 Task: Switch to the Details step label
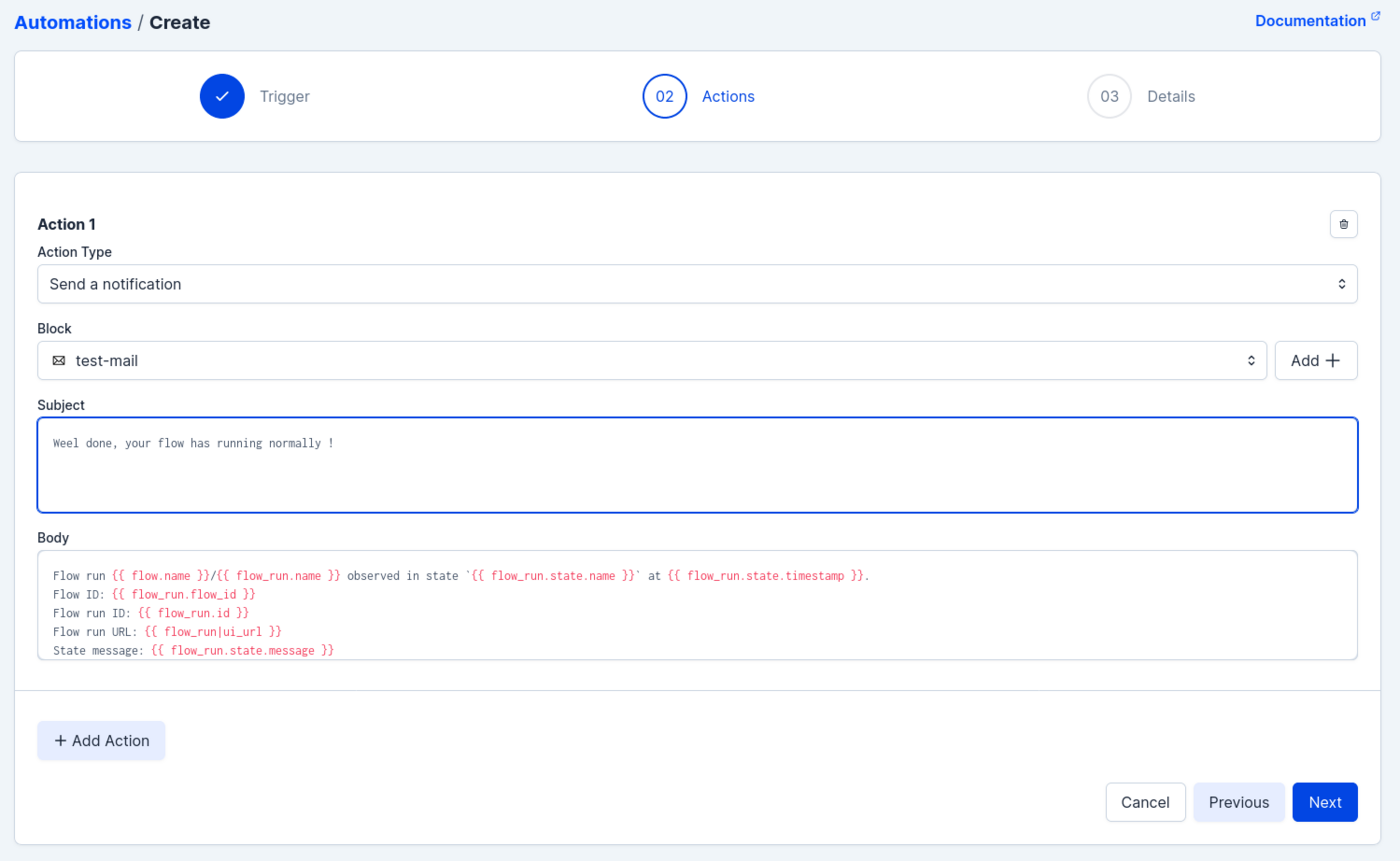pos(1171,97)
